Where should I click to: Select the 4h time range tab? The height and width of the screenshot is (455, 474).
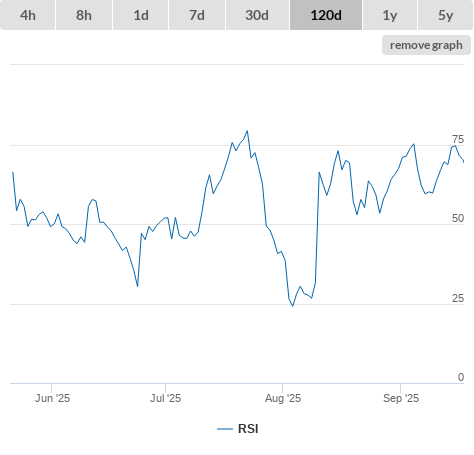coord(28,15)
